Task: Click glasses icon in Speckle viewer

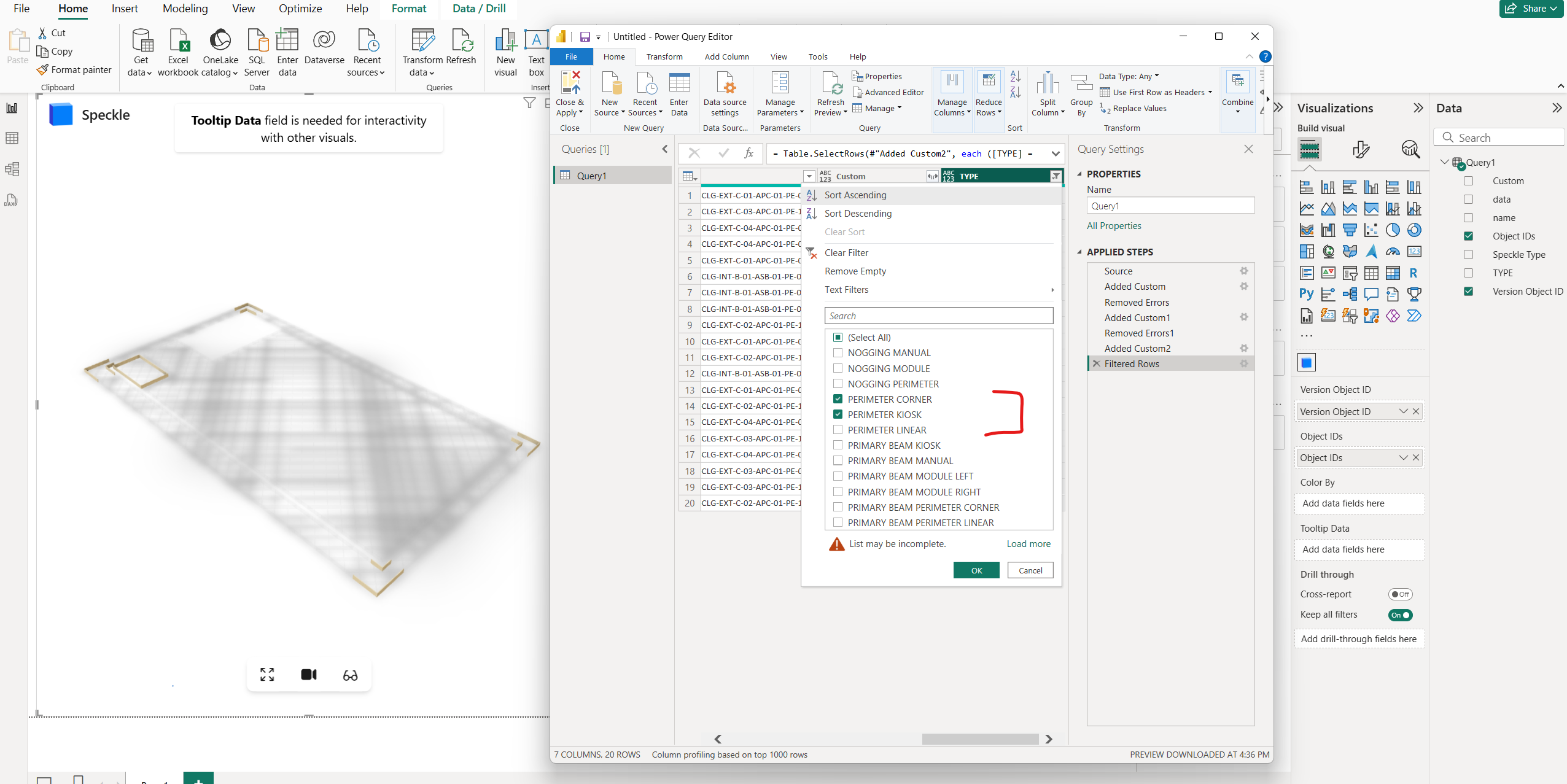Action: coord(350,675)
